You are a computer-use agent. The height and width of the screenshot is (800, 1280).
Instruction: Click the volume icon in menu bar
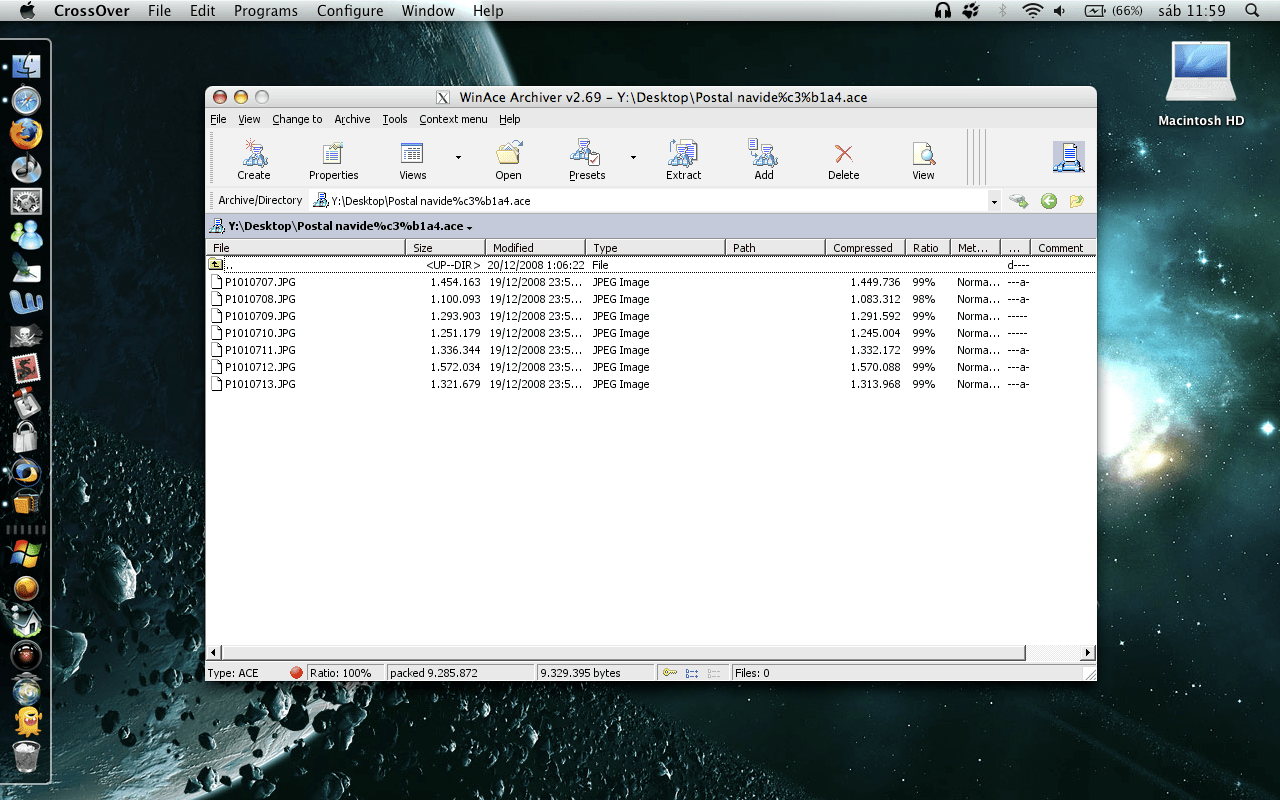coord(1059,11)
